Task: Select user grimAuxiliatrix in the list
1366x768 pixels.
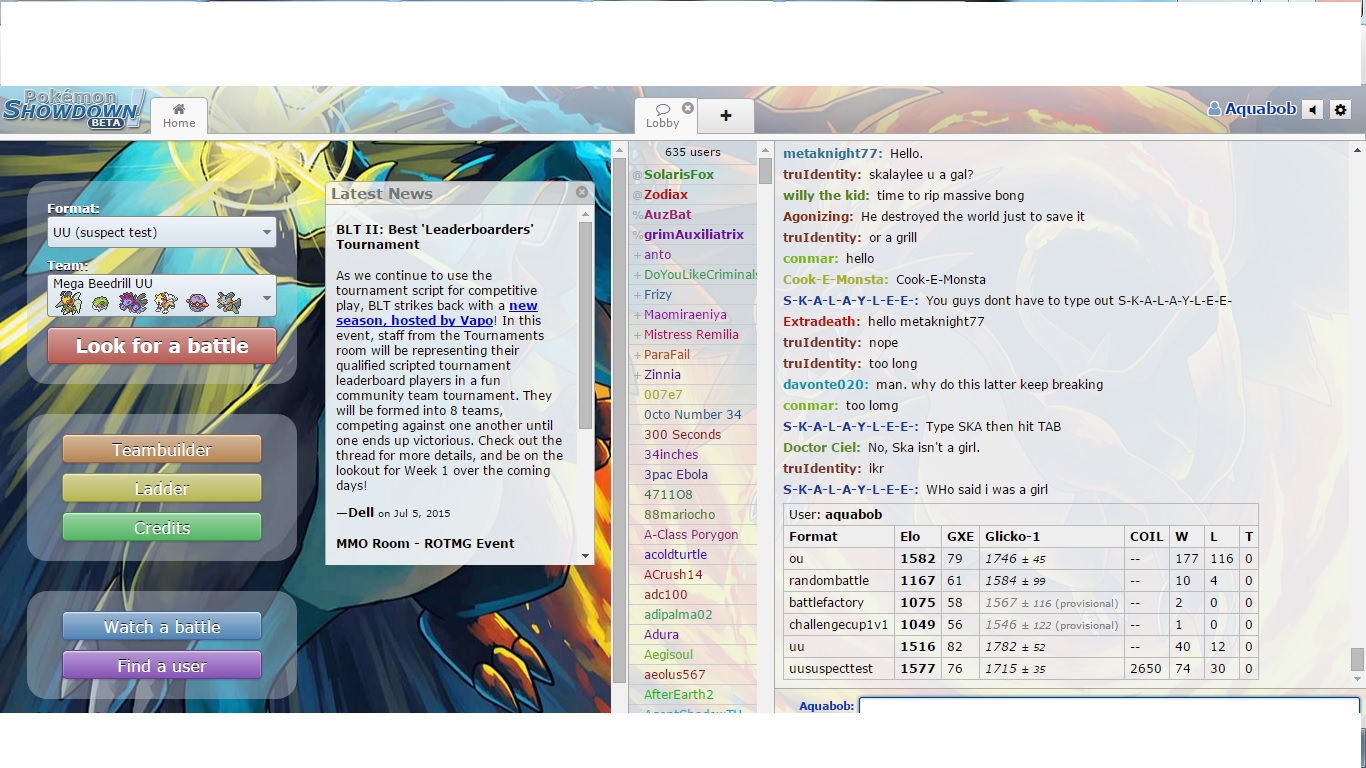Action: point(694,235)
